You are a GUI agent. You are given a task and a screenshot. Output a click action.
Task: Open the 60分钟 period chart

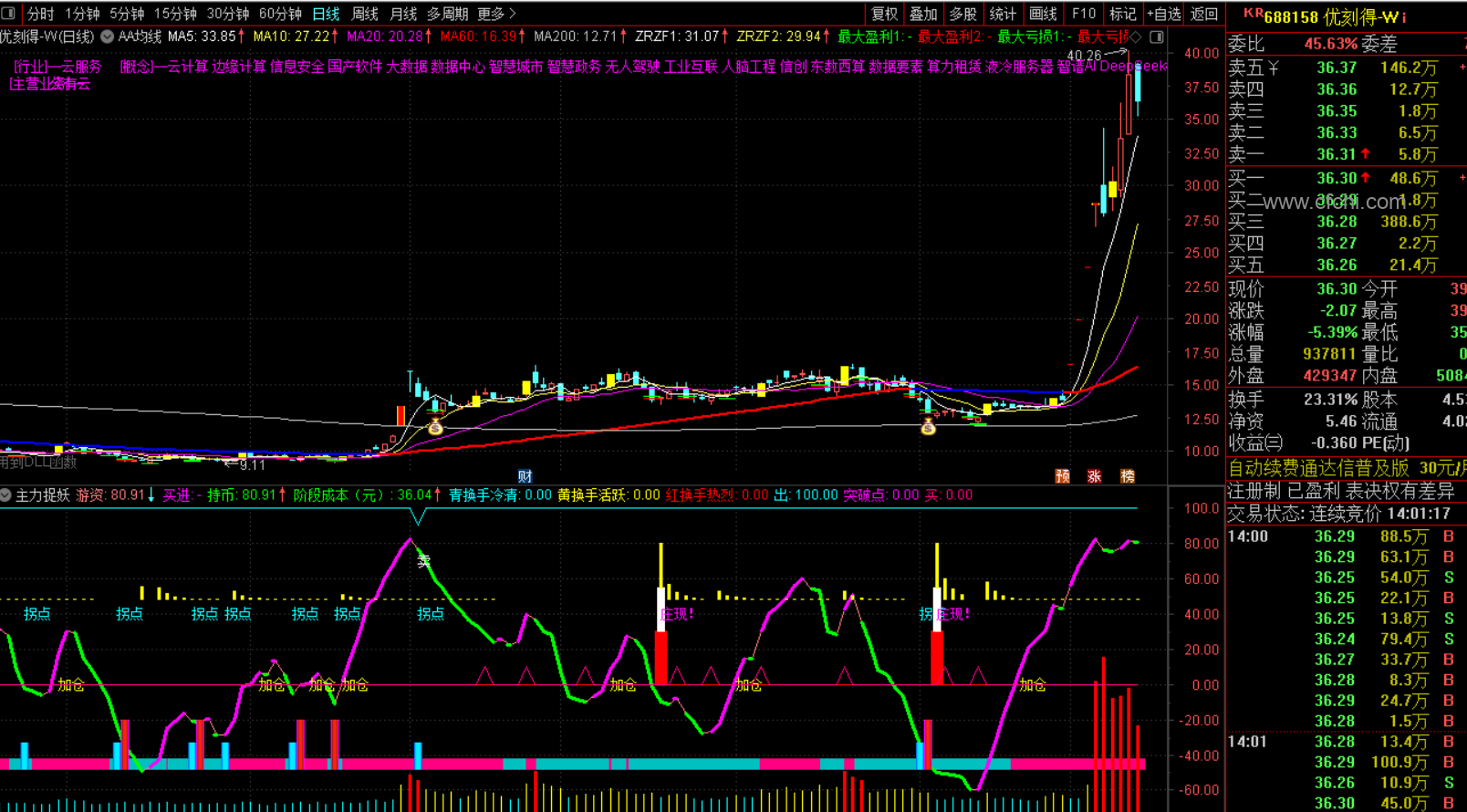(280, 14)
